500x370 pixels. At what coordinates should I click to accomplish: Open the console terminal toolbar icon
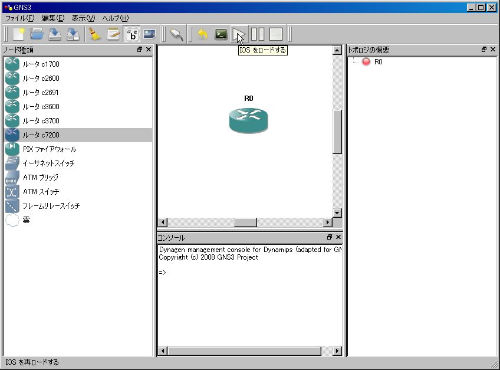[x=221, y=34]
